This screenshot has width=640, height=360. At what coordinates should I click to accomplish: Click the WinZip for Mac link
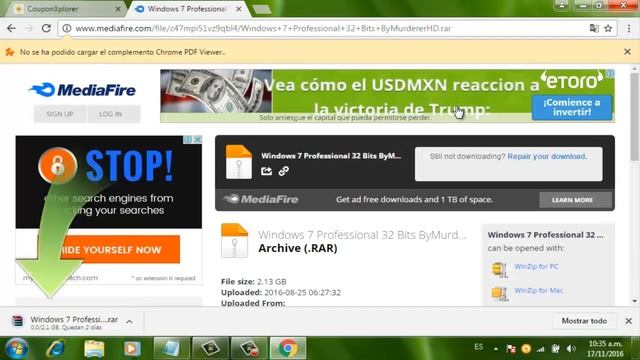[x=539, y=291]
